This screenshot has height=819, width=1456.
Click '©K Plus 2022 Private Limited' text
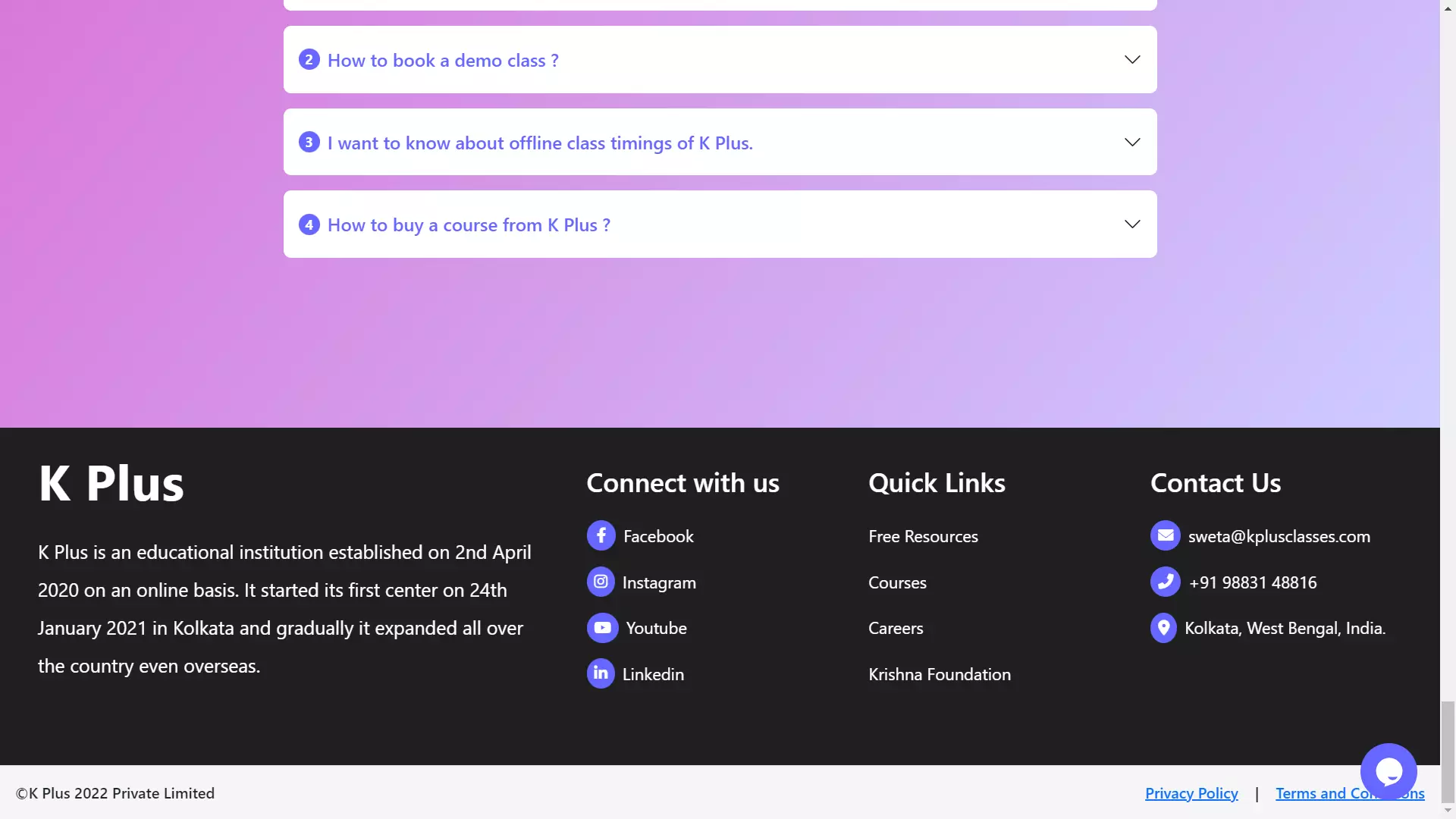point(115,793)
